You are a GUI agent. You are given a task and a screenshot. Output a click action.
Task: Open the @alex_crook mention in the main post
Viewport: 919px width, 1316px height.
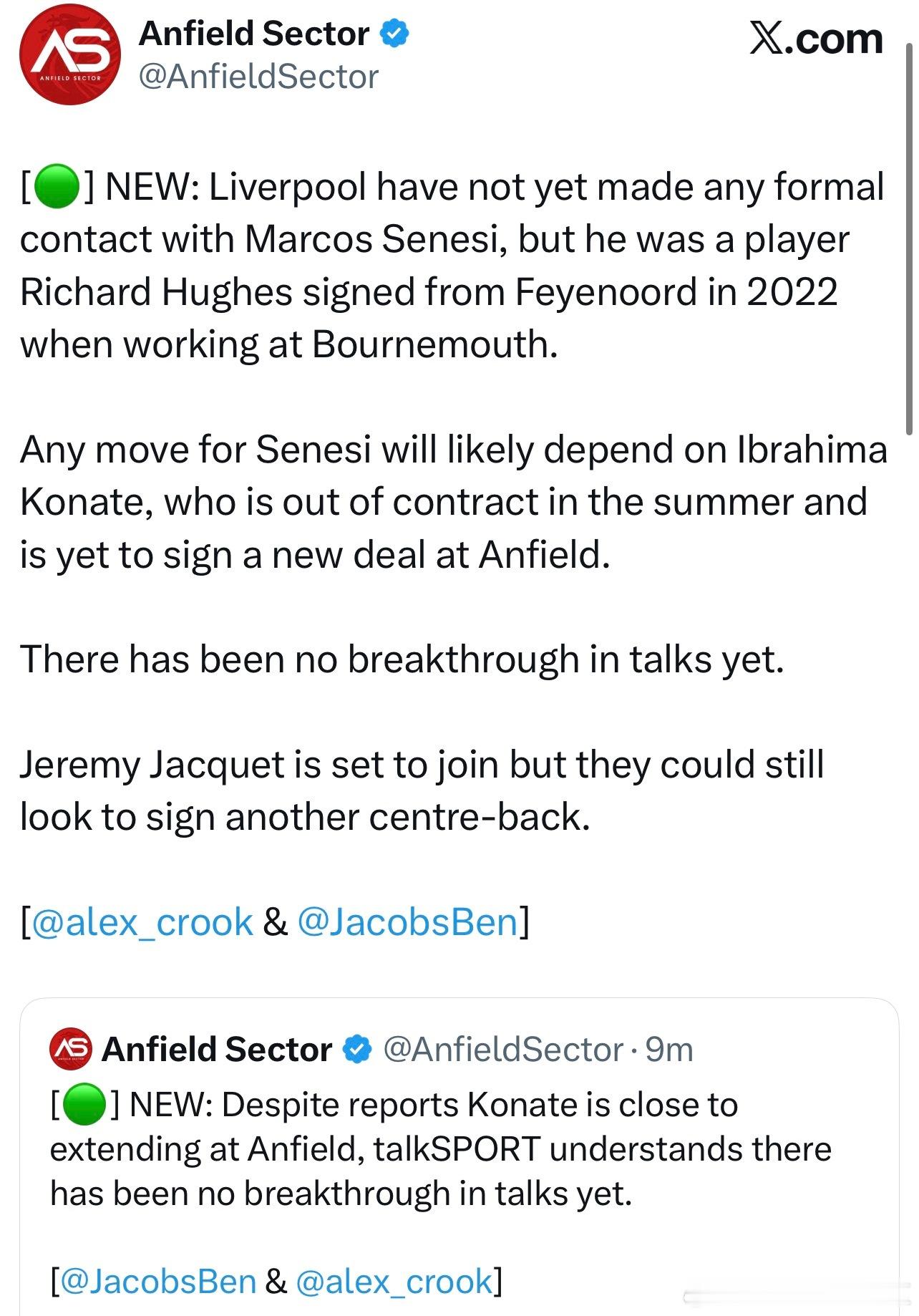tap(142, 921)
